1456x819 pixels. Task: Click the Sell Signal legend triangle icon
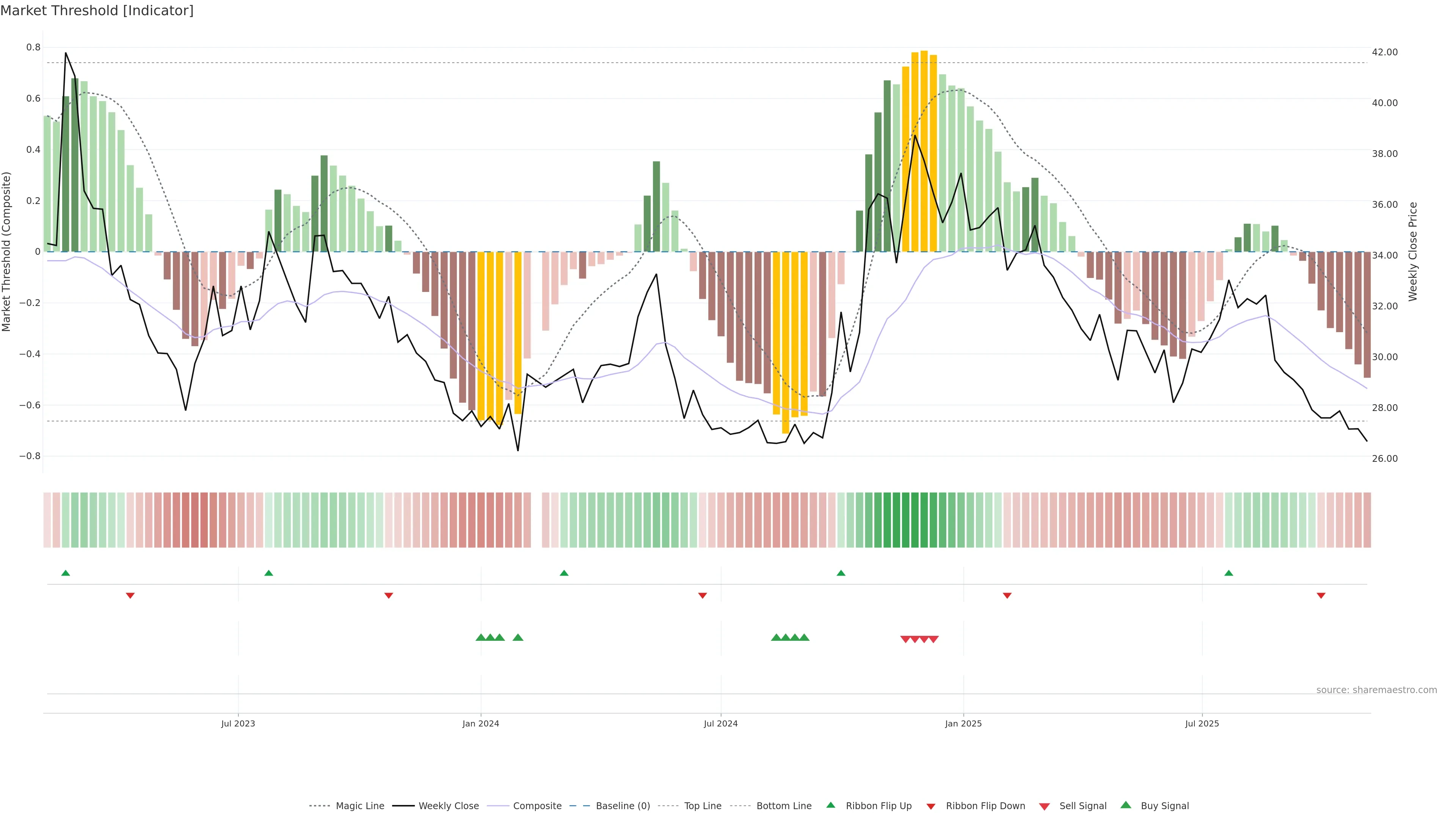[x=1044, y=806]
